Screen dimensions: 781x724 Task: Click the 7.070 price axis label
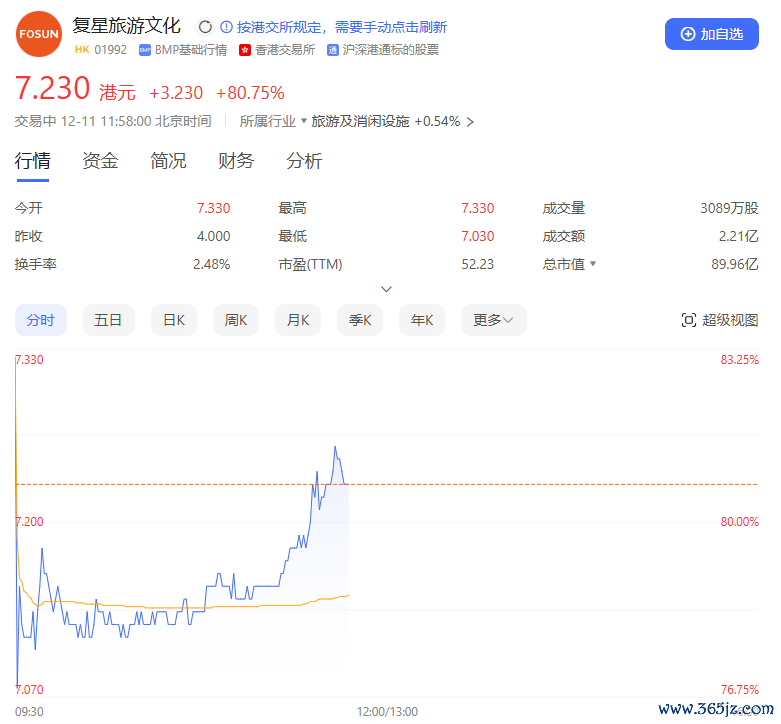coord(29,690)
